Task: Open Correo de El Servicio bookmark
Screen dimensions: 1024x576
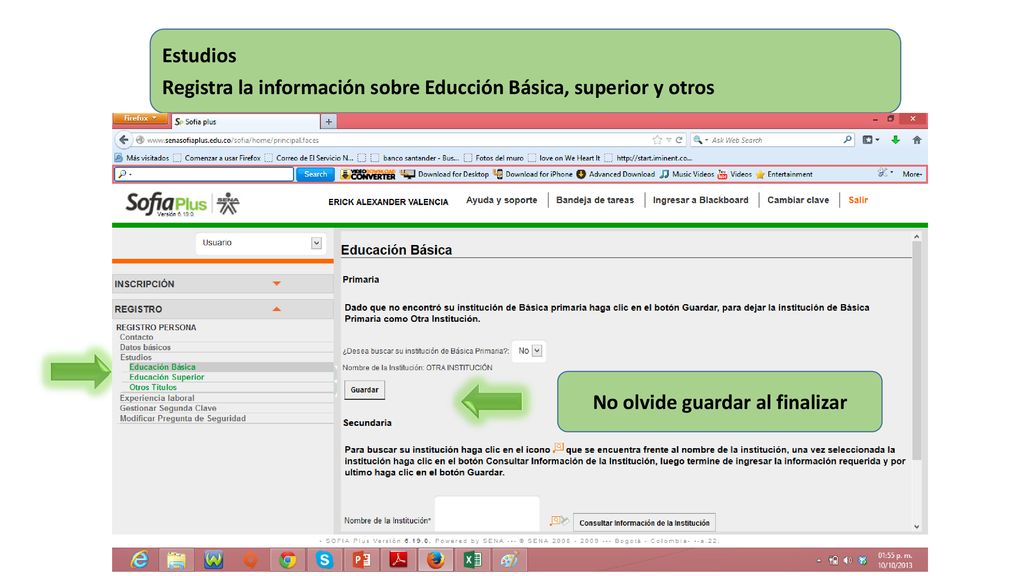Action: click(x=309, y=158)
